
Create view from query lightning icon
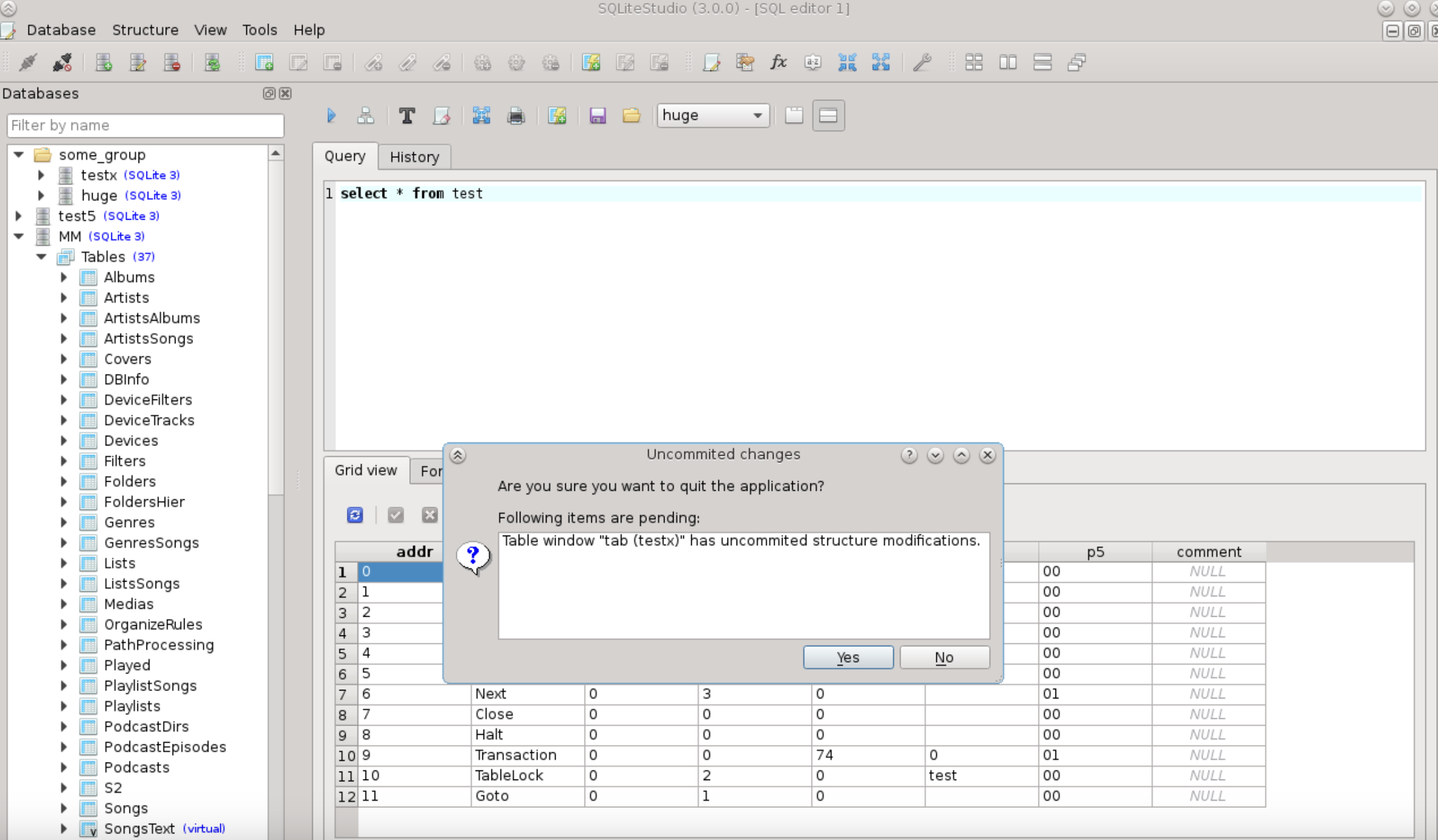[x=557, y=115]
